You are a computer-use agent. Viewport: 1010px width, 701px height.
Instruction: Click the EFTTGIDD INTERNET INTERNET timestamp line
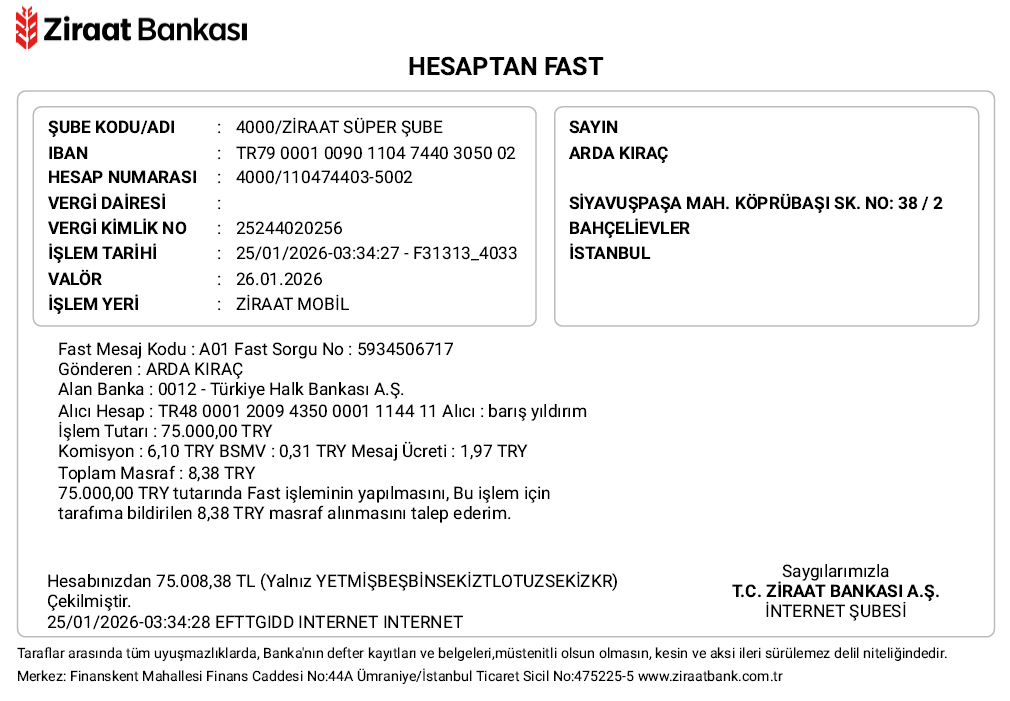pyautogui.click(x=255, y=622)
